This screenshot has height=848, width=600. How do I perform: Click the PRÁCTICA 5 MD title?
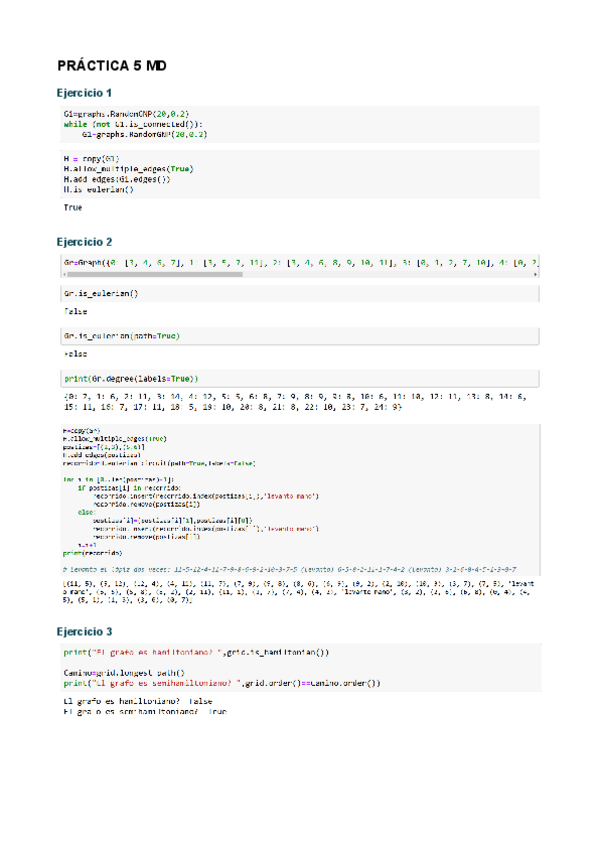(111, 66)
